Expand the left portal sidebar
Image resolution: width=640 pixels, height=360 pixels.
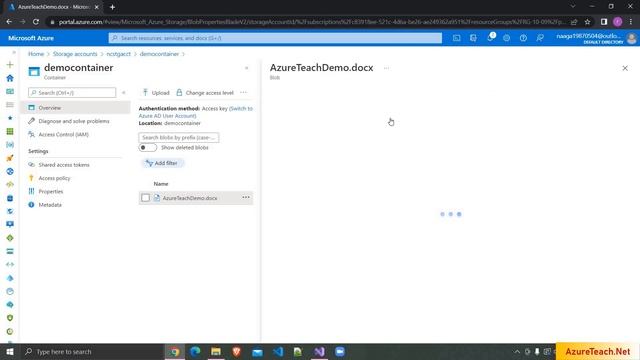coord(13,52)
